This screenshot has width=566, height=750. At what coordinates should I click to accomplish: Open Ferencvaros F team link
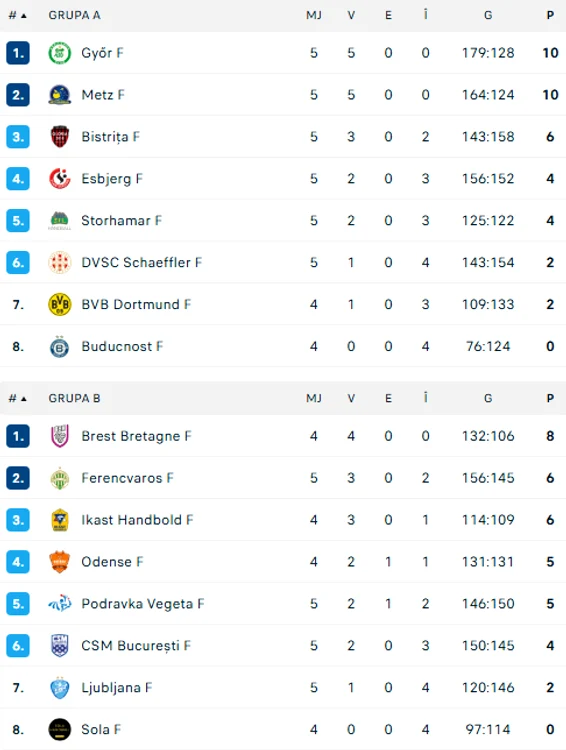(127, 478)
